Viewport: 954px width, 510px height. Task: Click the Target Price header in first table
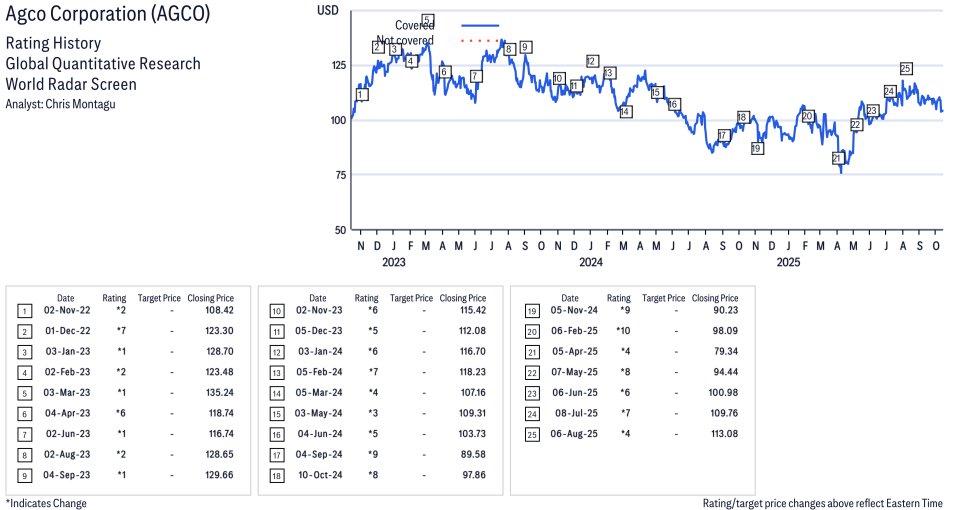click(x=159, y=298)
